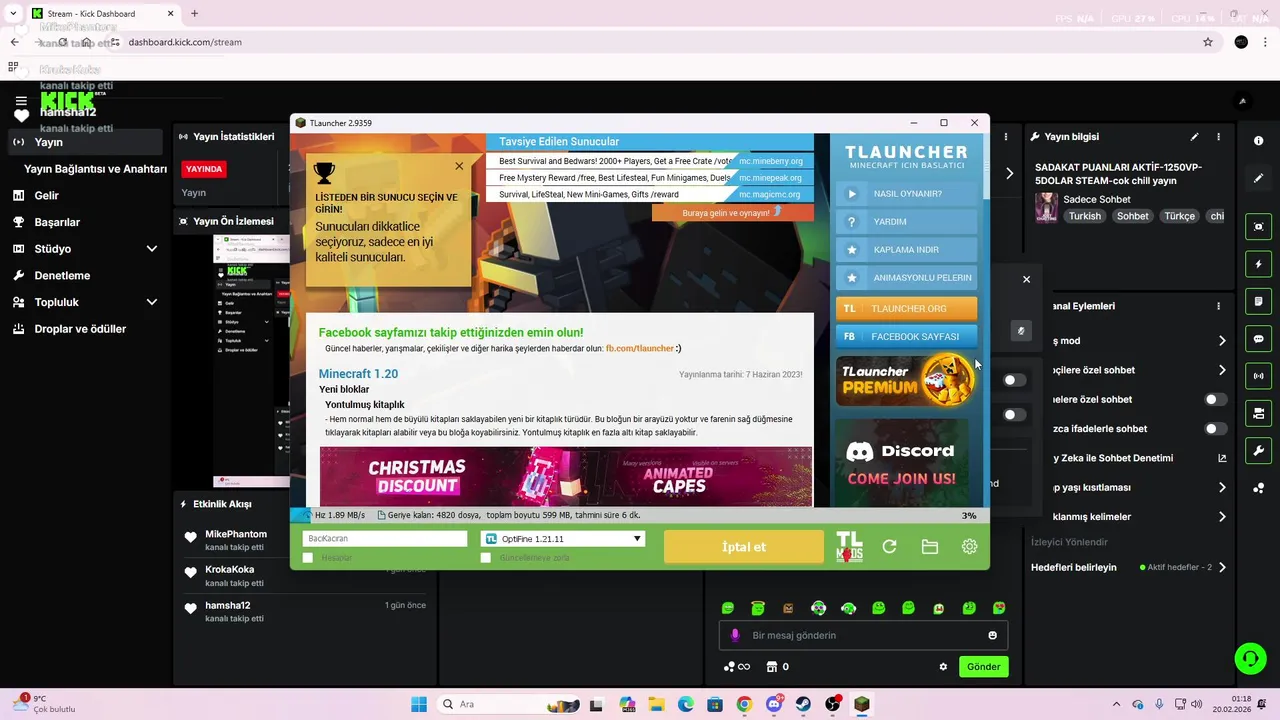Image resolution: width=1280 pixels, height=720 pixels.
Task: Expand 'p yaşı kısıtlaması' chevron
Action: [x=1222, y=488]
